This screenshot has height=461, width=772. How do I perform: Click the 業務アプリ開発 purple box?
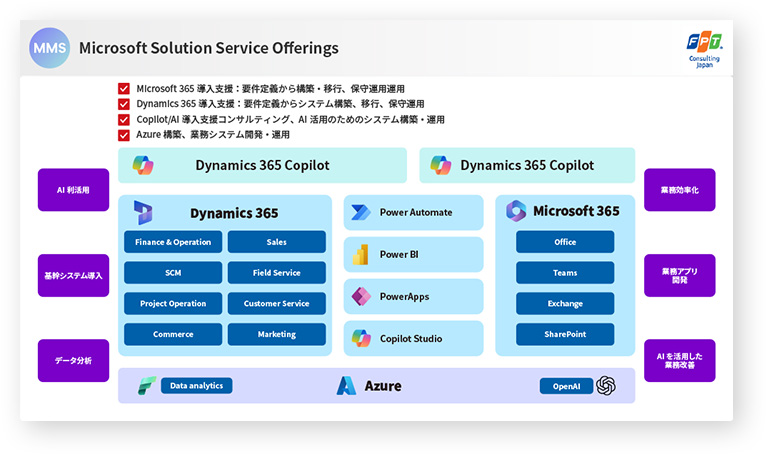[679, 275]
